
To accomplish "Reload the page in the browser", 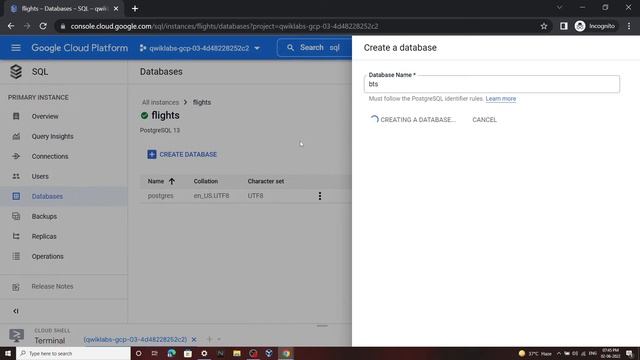I will (x=43, y=26).
